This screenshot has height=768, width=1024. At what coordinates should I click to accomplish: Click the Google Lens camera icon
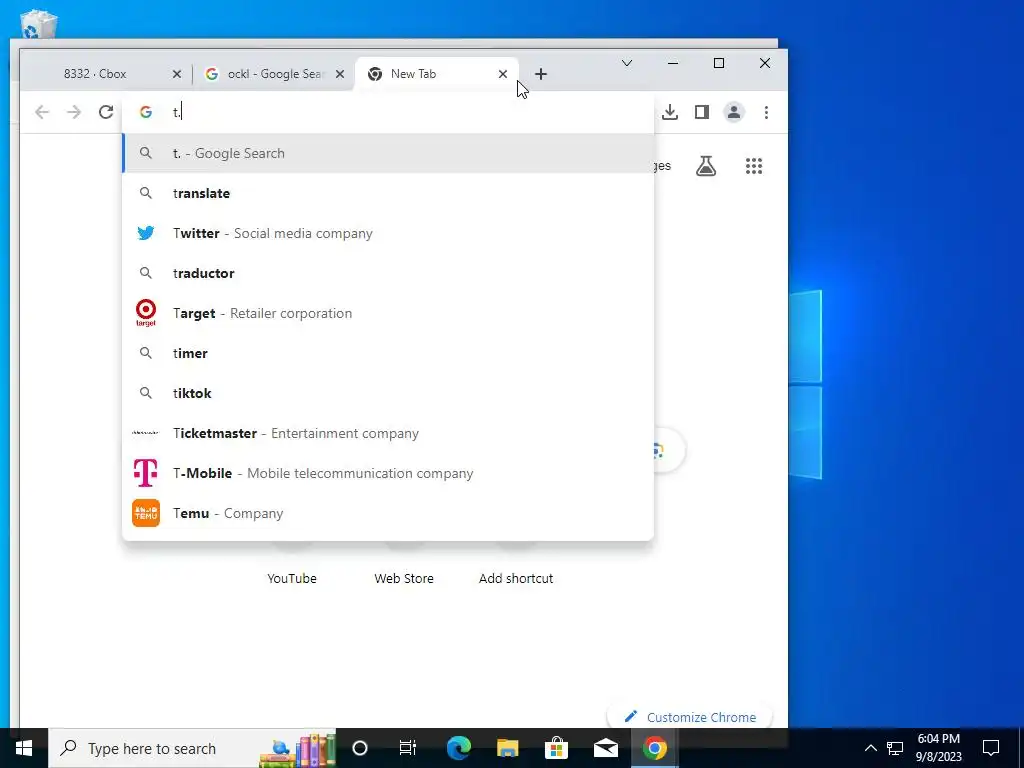coord(658,450)
